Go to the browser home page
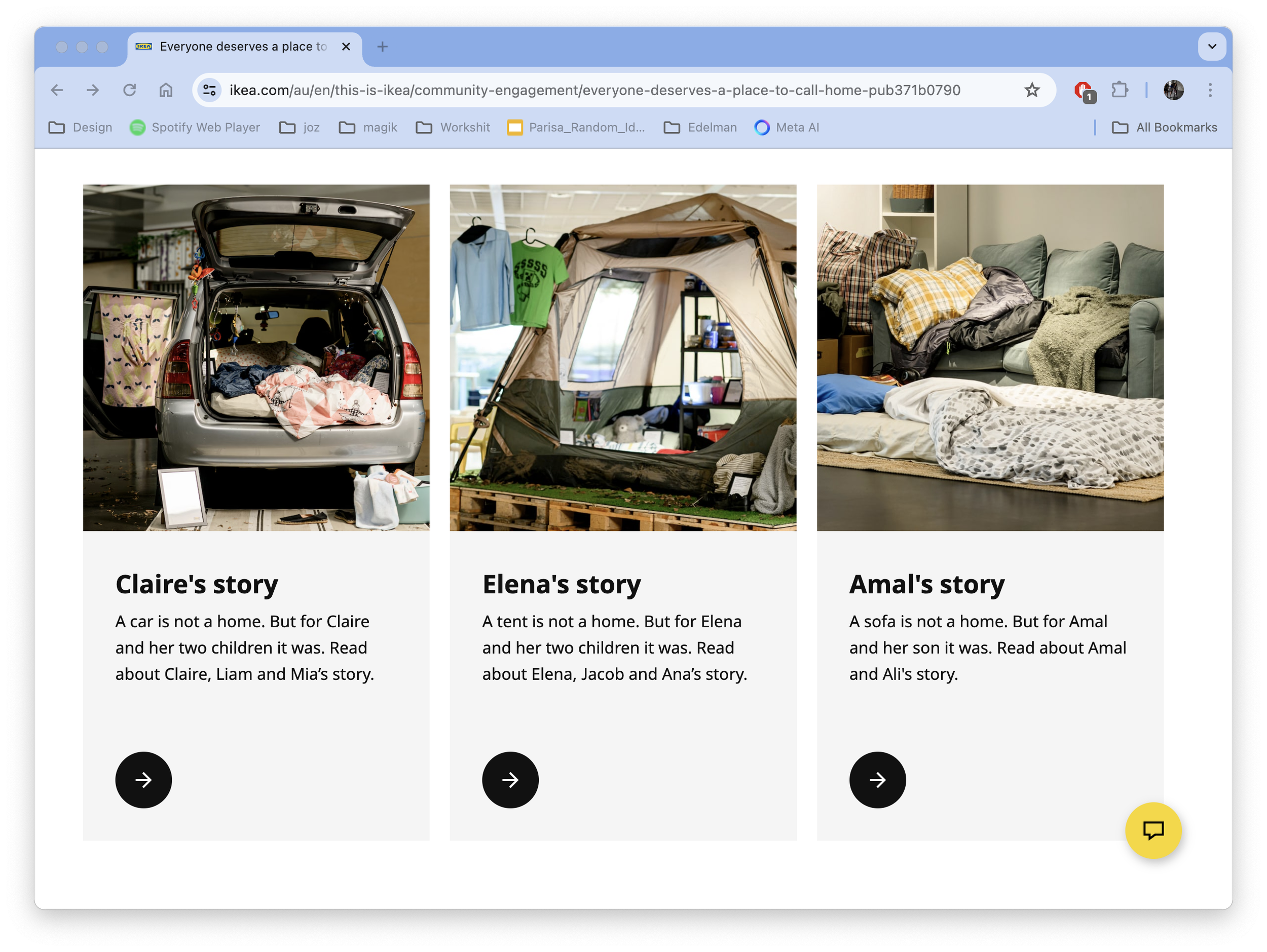Image resolution: width=1267 pixels, height=952 pixels. (166, 90)
